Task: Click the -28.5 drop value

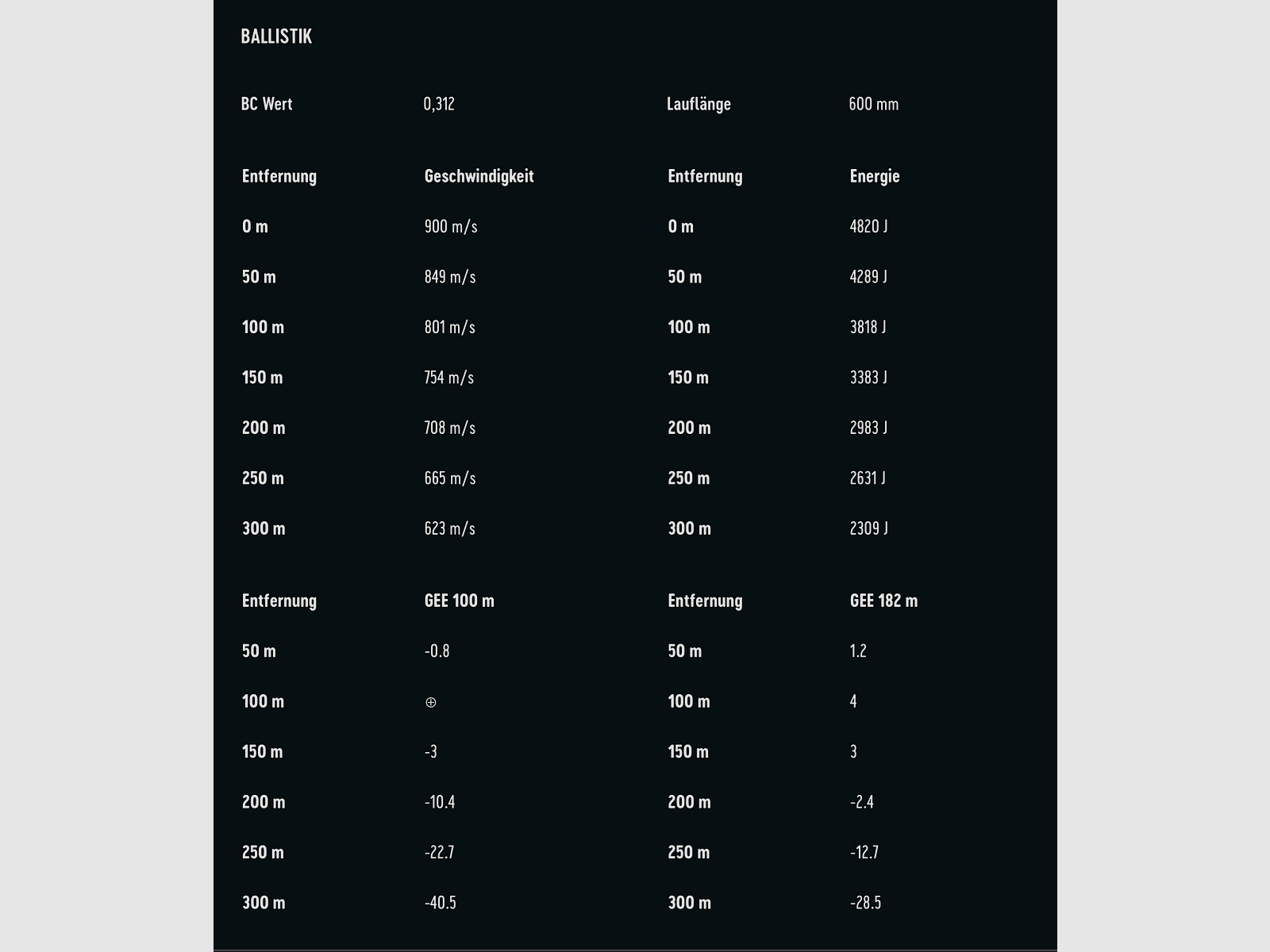Action: point(865,903)
